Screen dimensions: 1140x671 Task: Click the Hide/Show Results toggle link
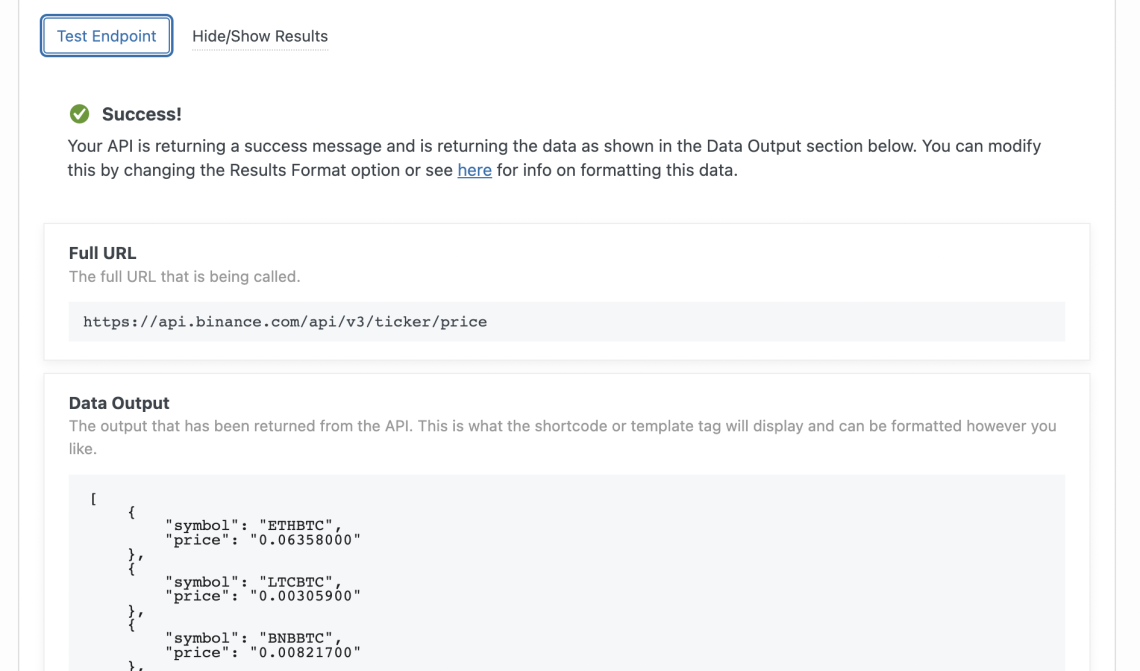pos(260,36)
